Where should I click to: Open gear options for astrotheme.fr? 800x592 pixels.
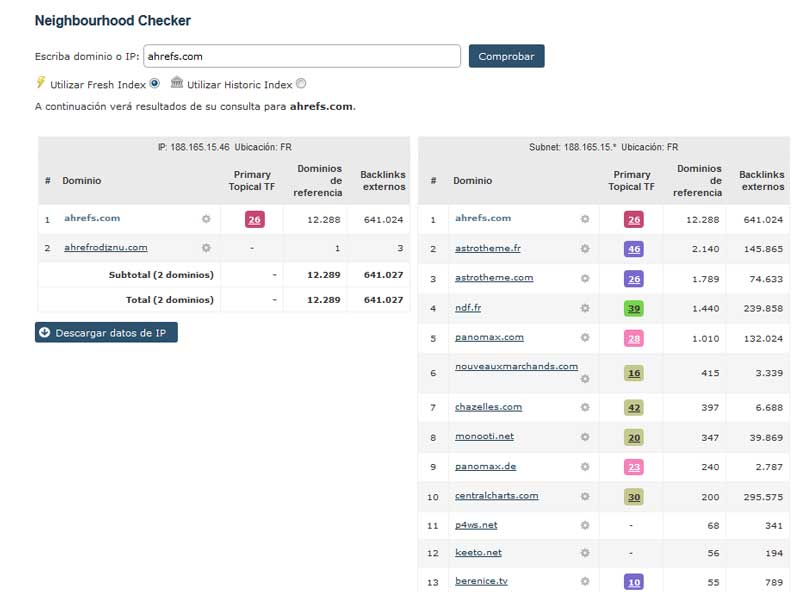coord(585,249)
